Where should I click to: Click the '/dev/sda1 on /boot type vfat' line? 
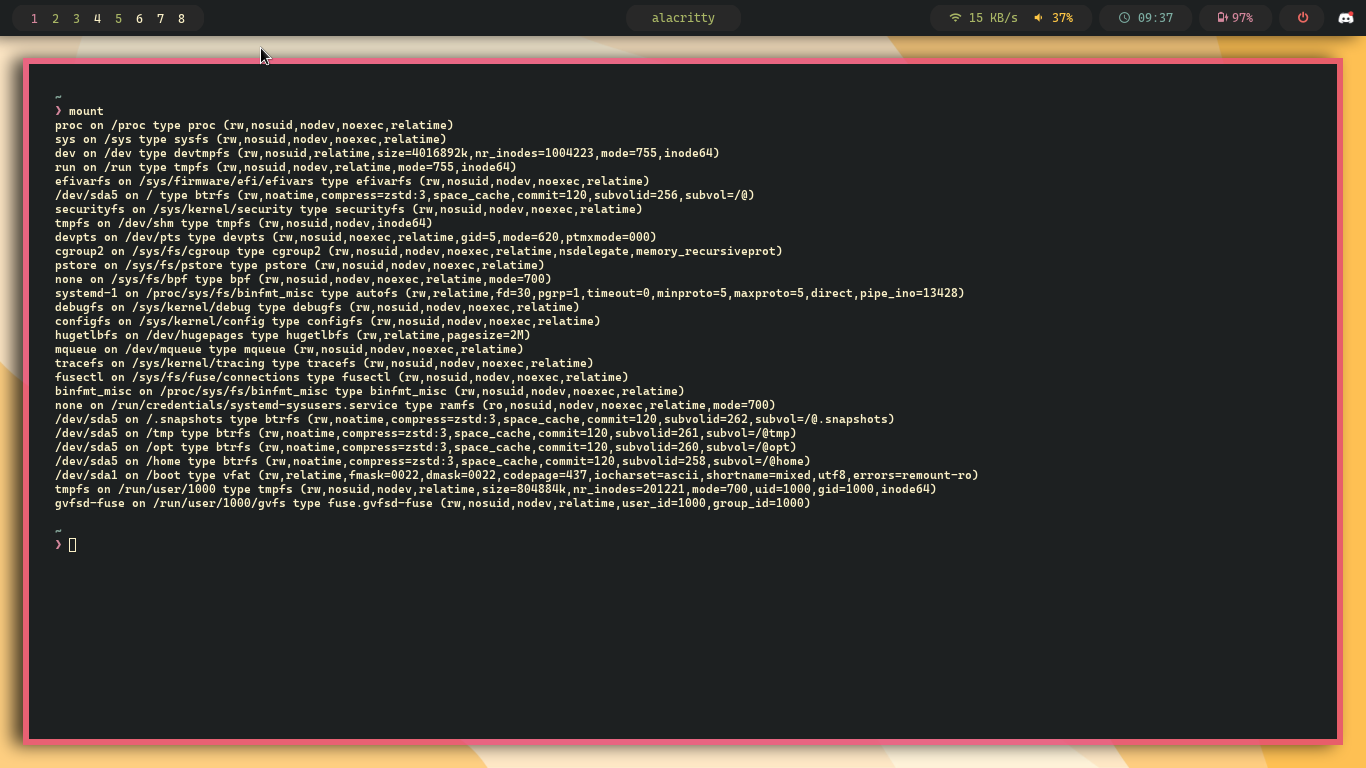[x=517, y=475]
